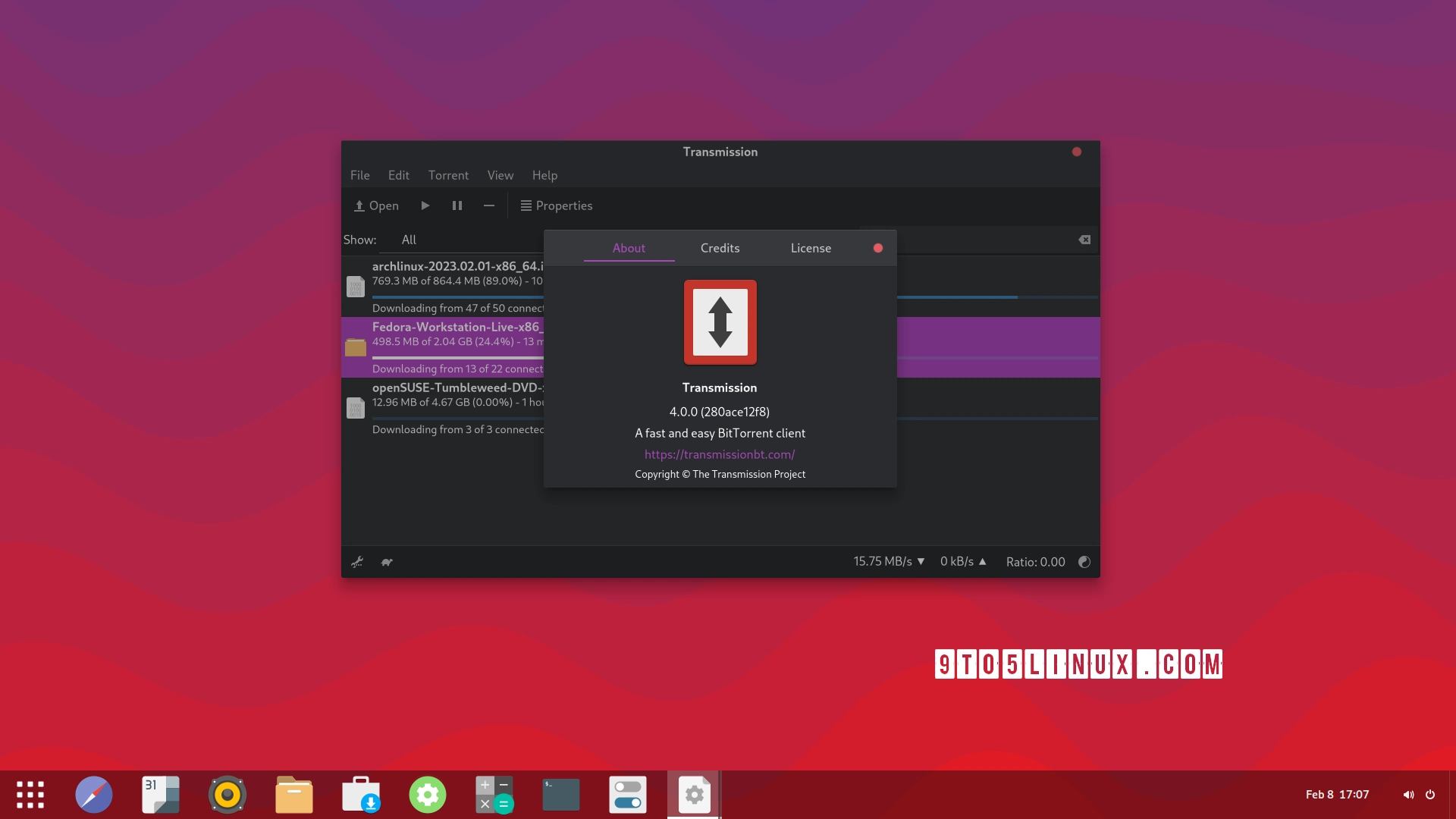Viewport: 1456px width, 819px height.
Task: Open the software center from the taskbar
Action: [360, 794]
